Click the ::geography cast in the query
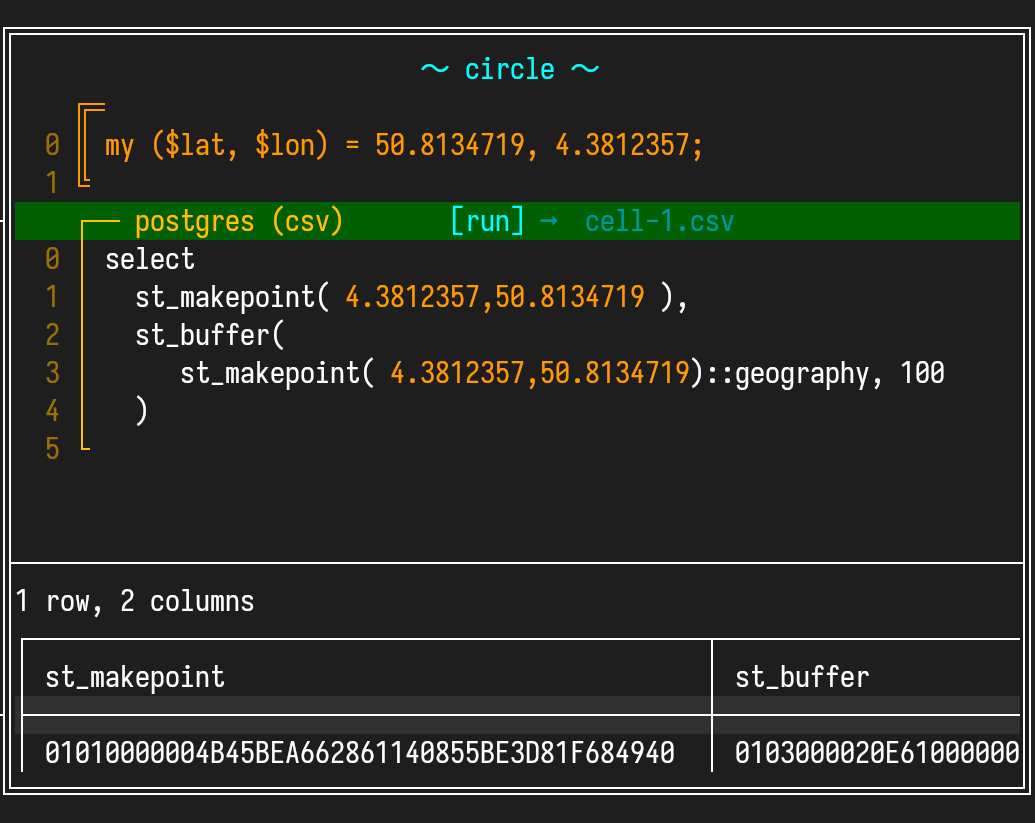1035x823 pixels. (786, 373)
